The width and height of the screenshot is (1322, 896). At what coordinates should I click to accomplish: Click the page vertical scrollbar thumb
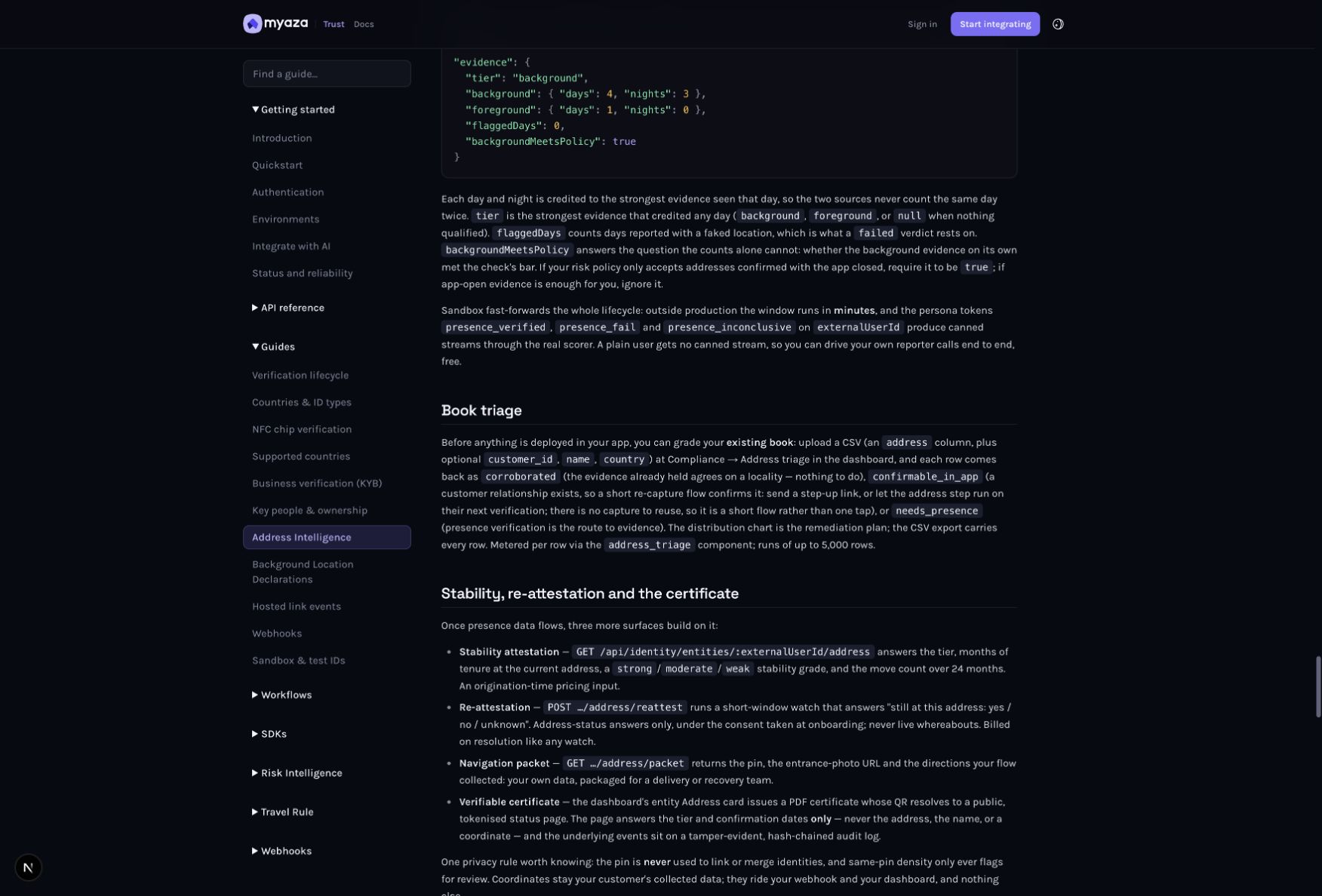click(x=1318, y=686)
